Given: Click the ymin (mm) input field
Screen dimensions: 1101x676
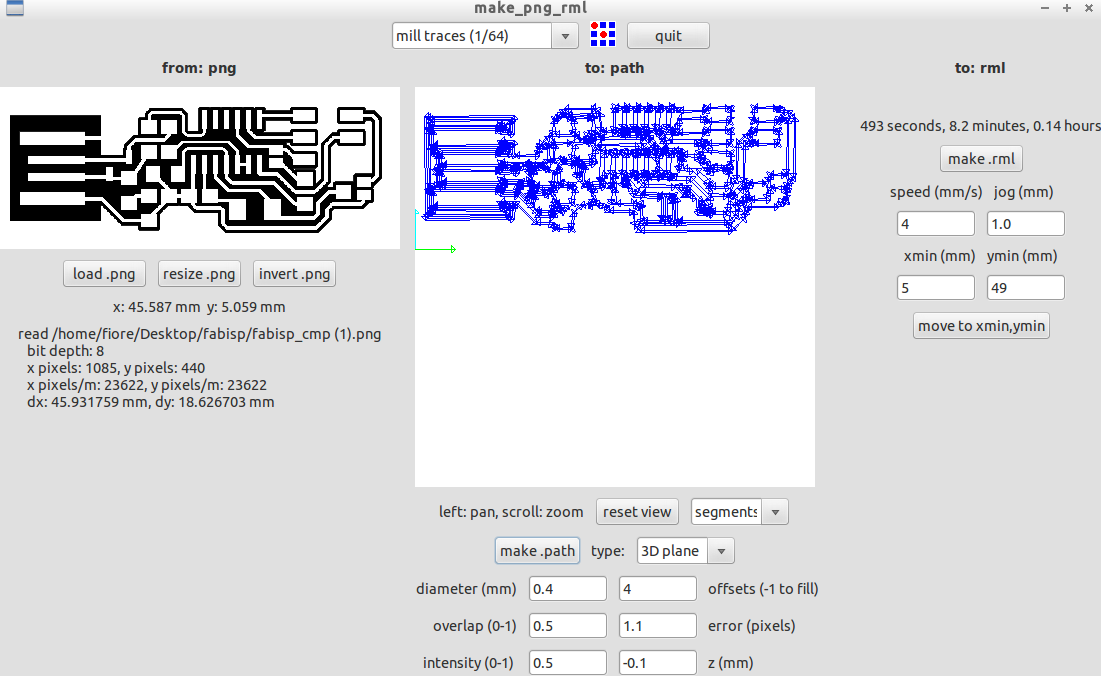Looking at the screenshot, I should [x=1025, y=288].
